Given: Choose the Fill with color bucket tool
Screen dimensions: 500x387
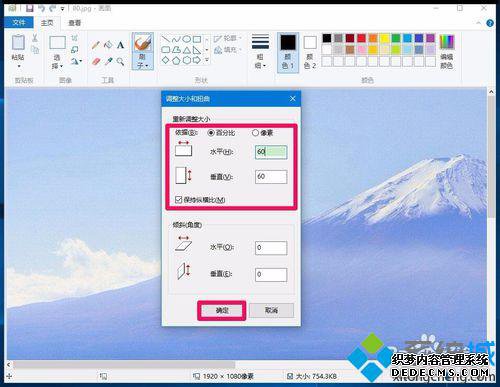Looking at the screenshot, I should [x=108, y=45].
